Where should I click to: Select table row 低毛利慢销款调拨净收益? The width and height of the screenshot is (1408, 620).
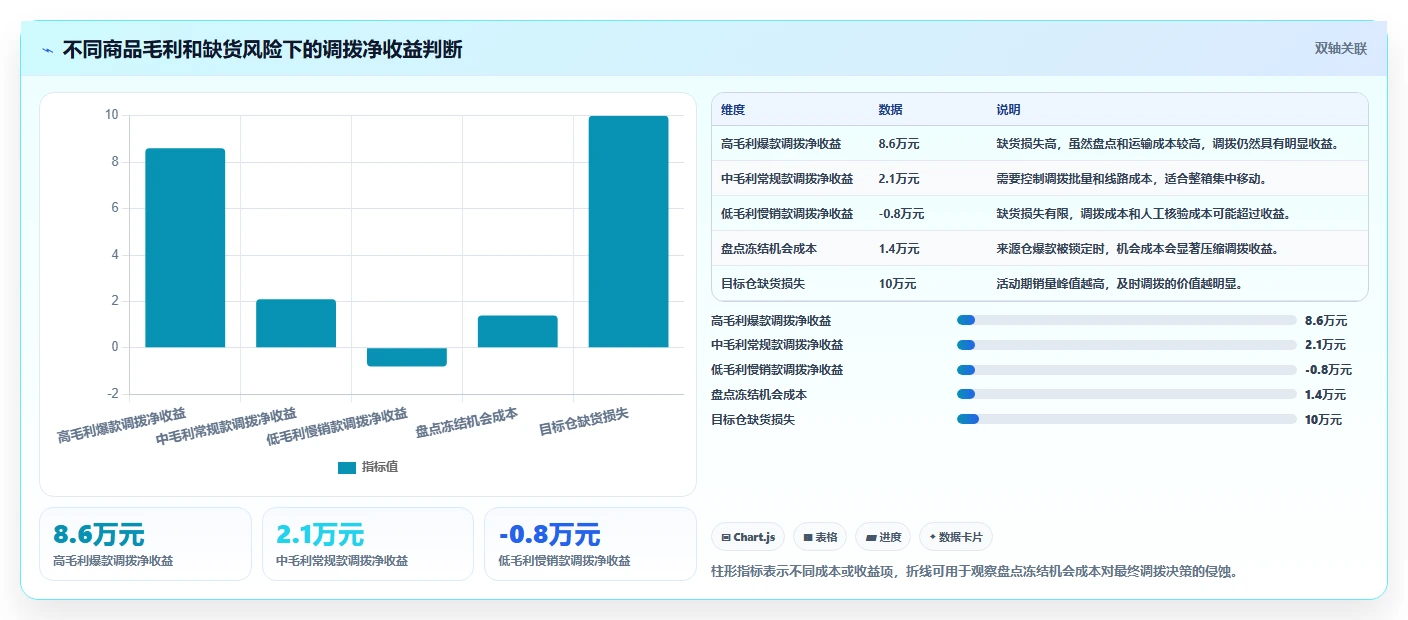[x=1039, y=213]
